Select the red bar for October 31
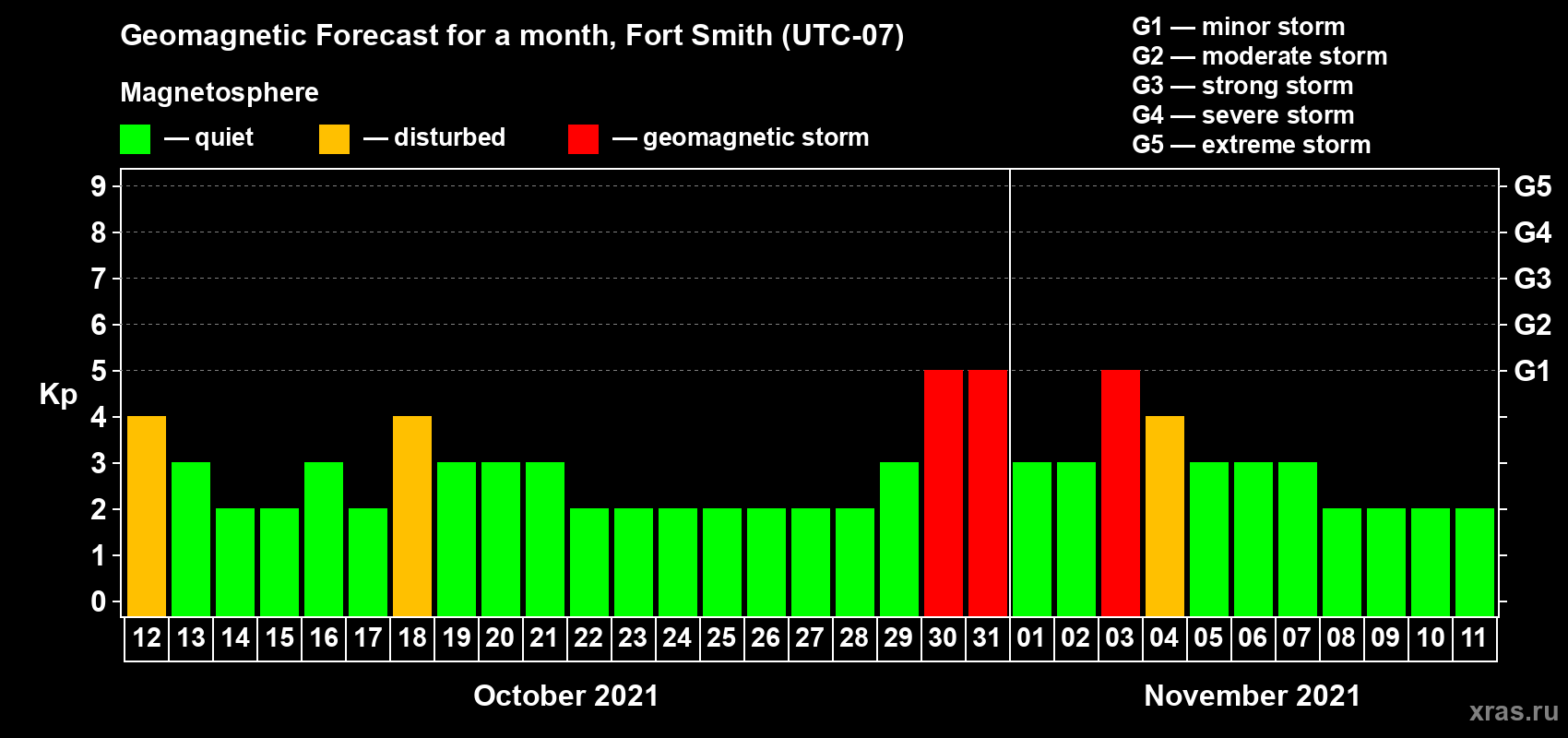 click(x=988, y=493)
